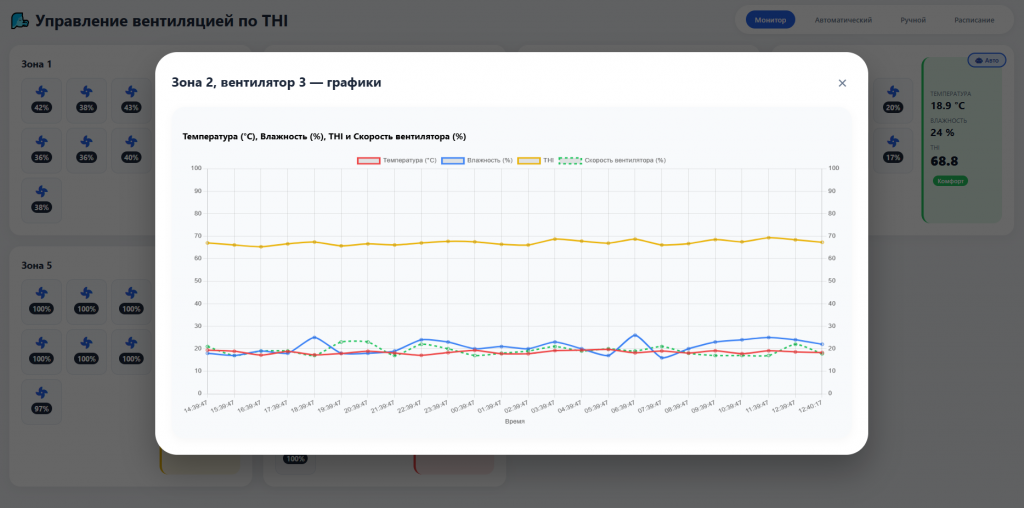
Task: Open Зона 1 fan showing 40%
Action: [x=131, y=150]
